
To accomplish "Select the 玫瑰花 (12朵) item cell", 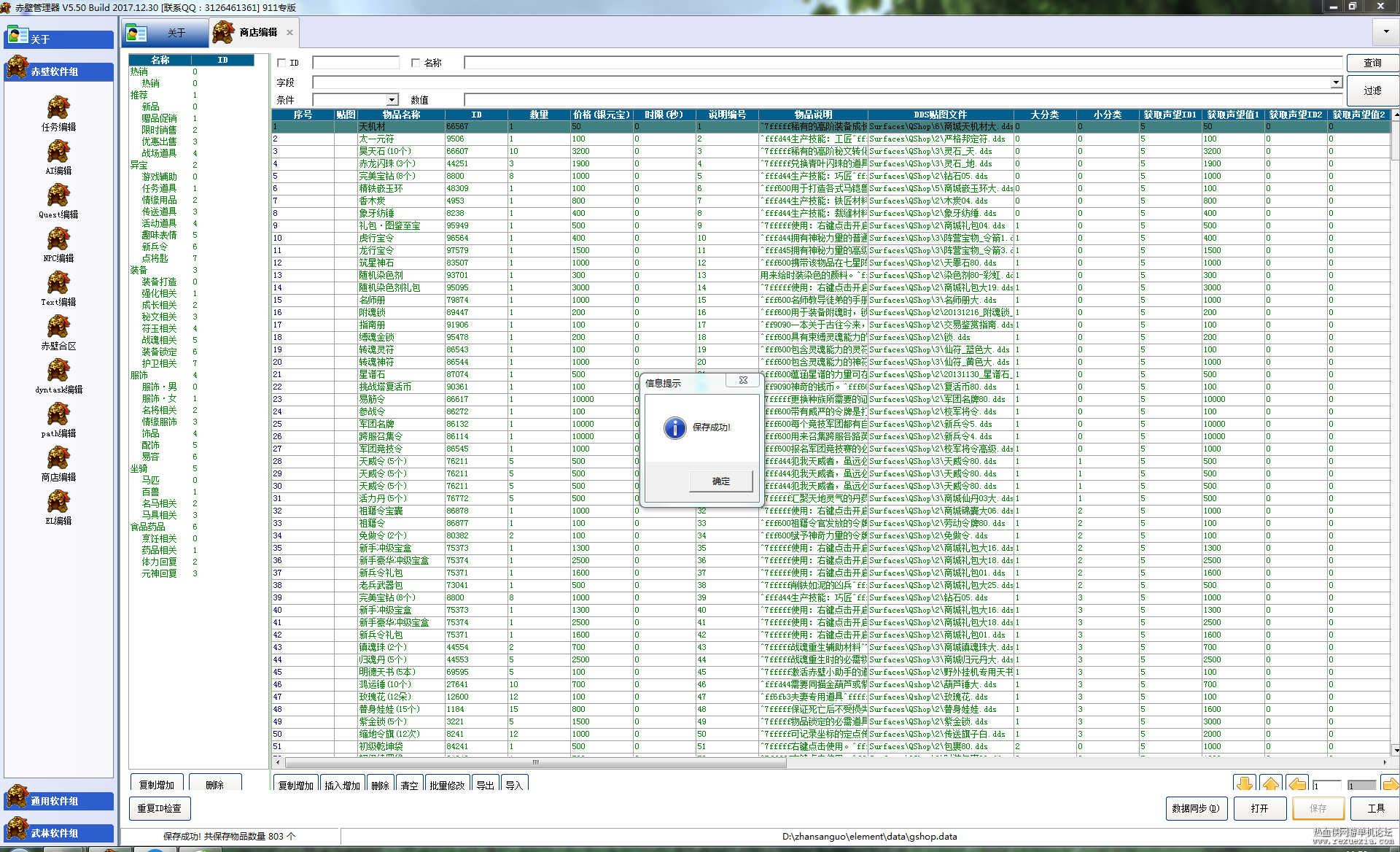I will [x=401, y=697].
